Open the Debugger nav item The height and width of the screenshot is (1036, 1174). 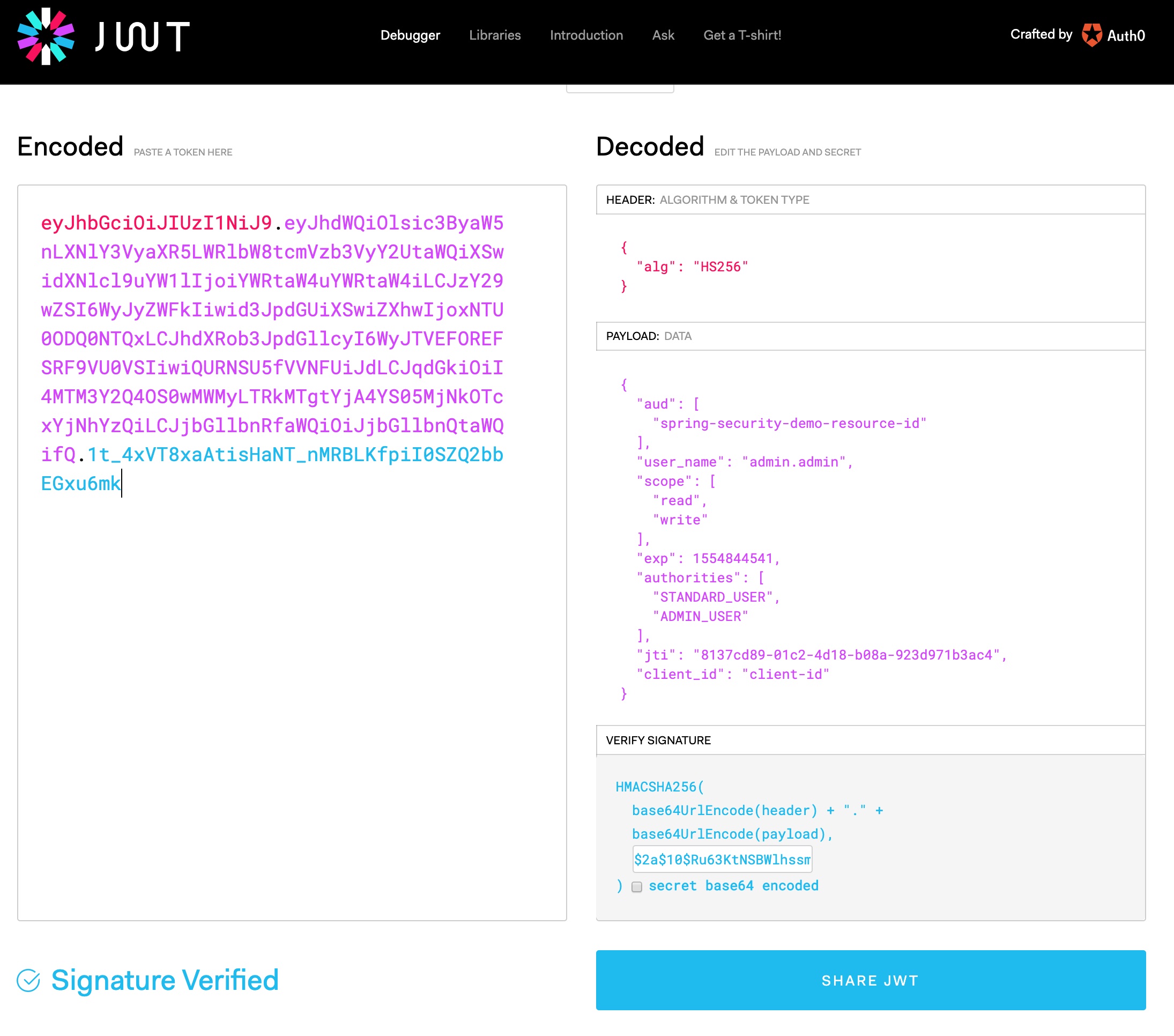(x=410, y=35)
